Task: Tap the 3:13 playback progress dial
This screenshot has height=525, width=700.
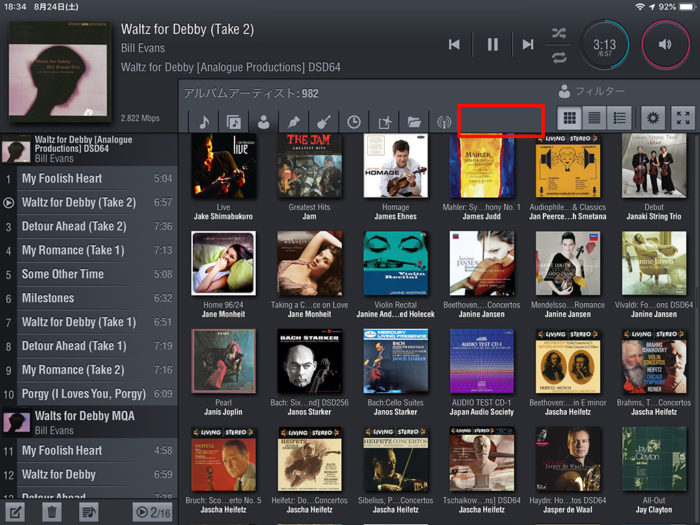Action: pos(604,45)
